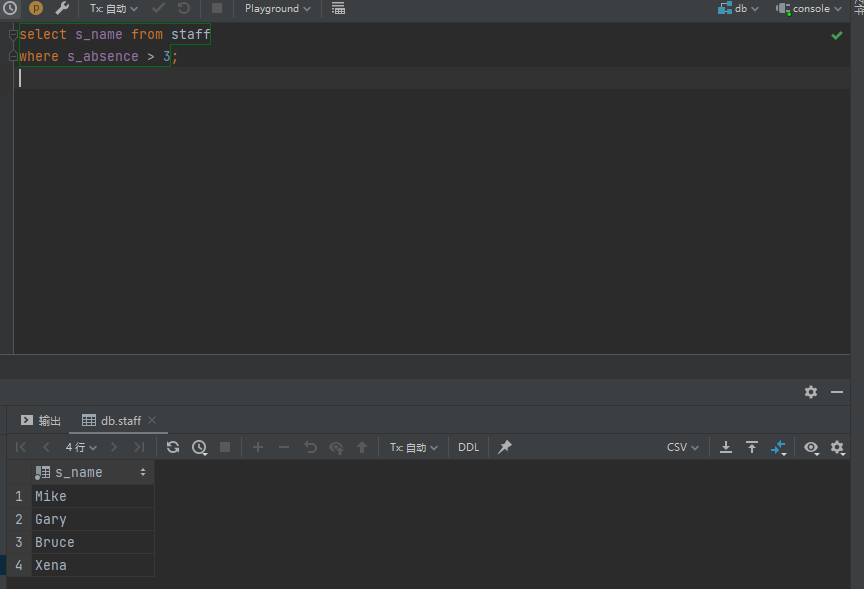Viewport: 864px width, 589px height.
Task: Open the results toolbar gear settings
Action: coord(838,447)
